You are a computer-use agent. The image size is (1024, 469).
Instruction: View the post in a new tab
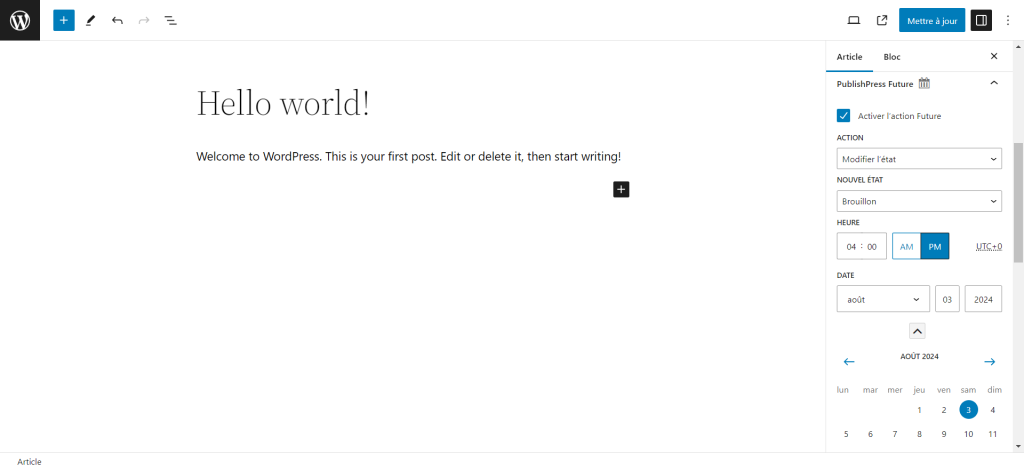[882, 20]
